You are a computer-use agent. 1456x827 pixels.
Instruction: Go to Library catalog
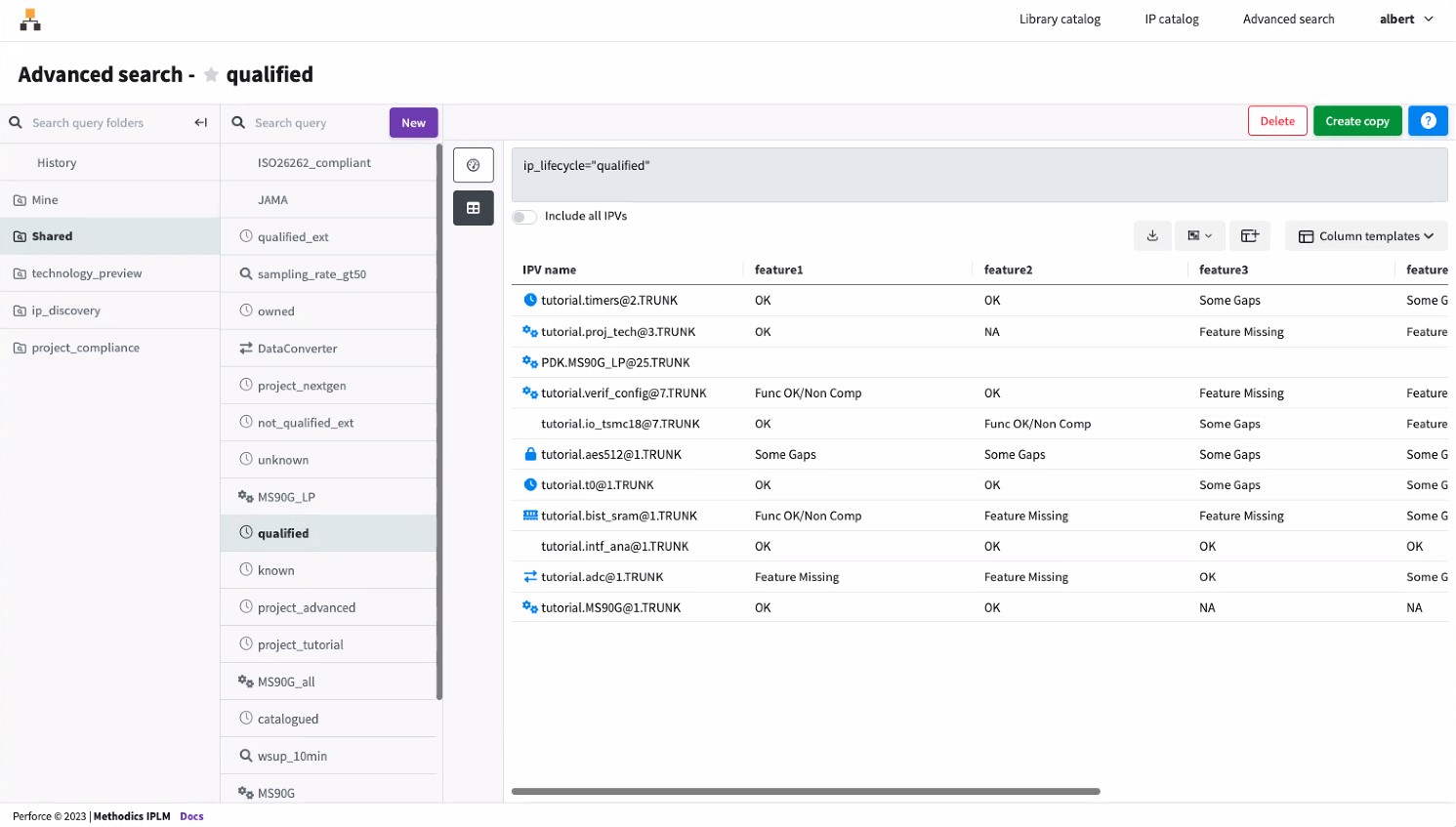point(1060,20)
